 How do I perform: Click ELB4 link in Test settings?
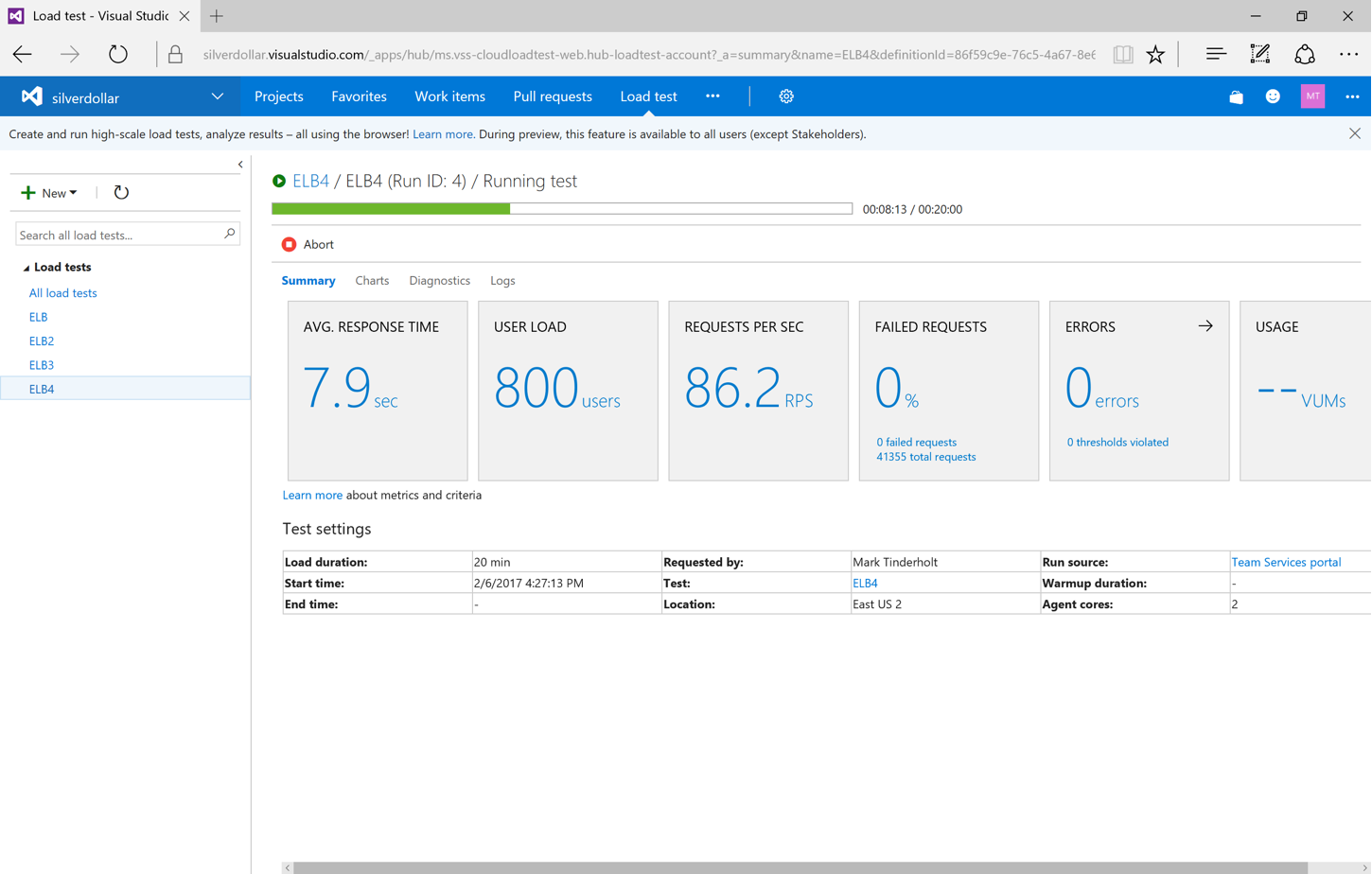coord(865,584)
